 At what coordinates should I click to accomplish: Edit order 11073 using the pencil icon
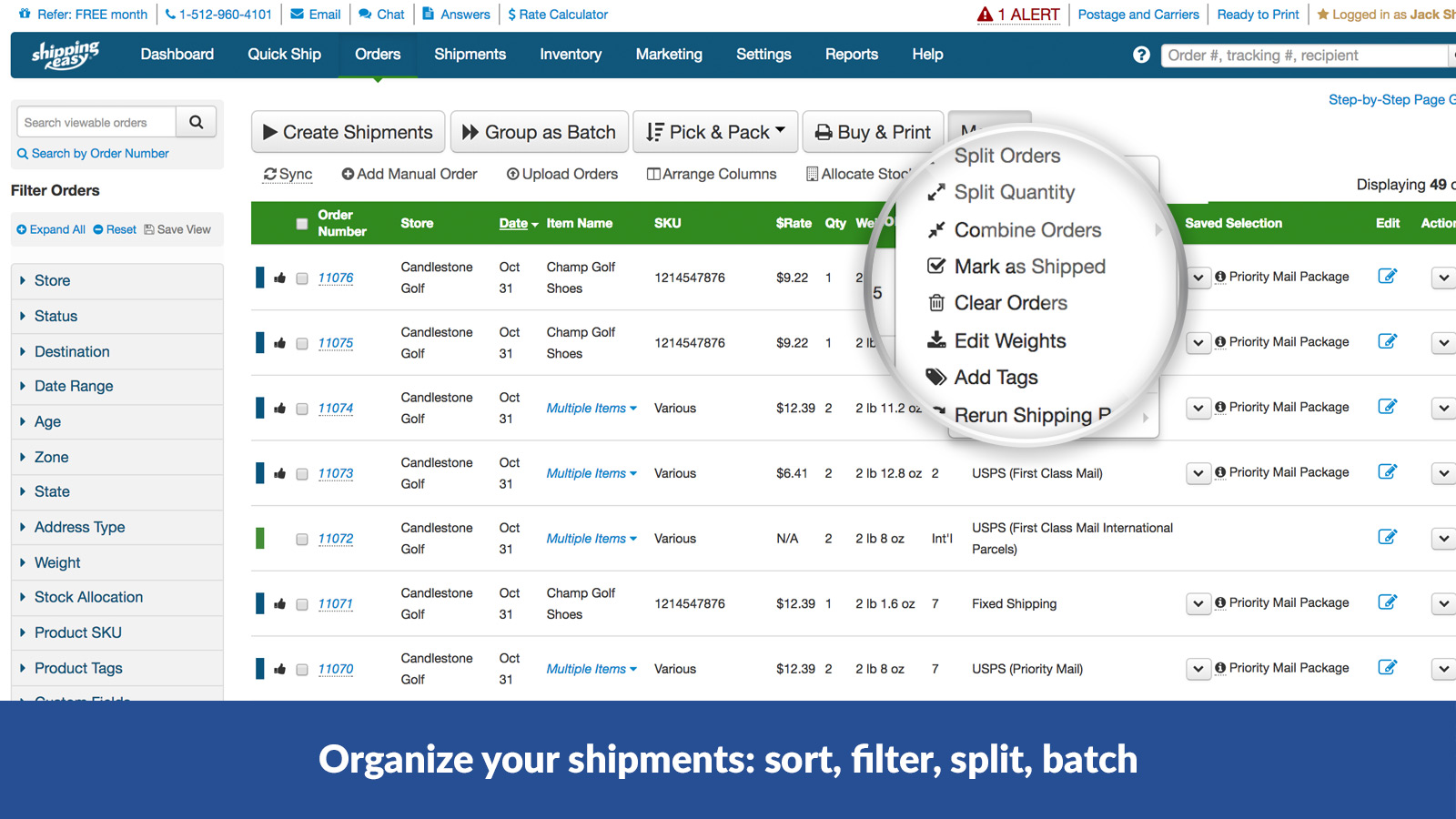(1388, 472)
